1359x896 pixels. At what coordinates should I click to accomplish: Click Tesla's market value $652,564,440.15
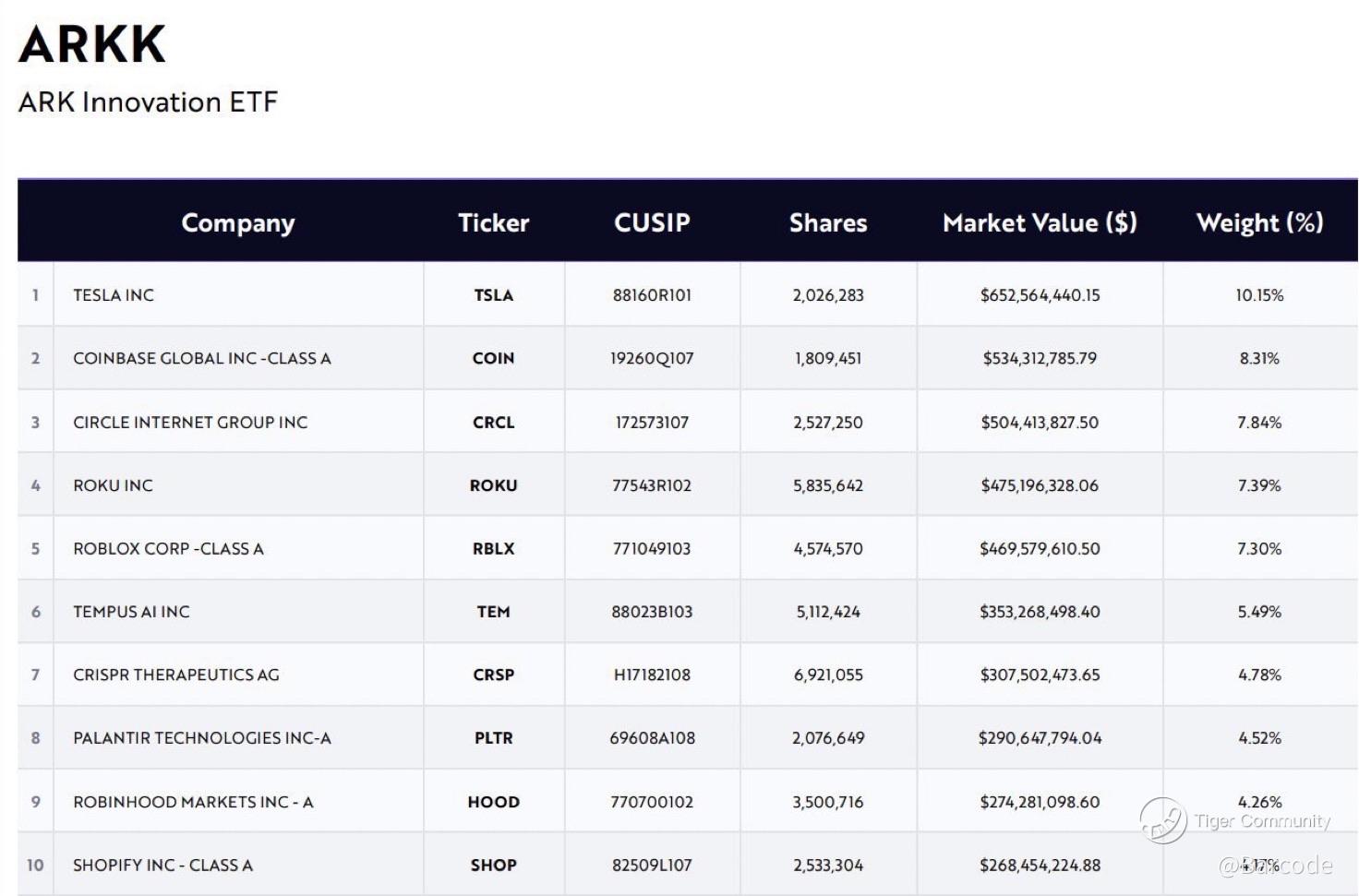(1040, 295)
